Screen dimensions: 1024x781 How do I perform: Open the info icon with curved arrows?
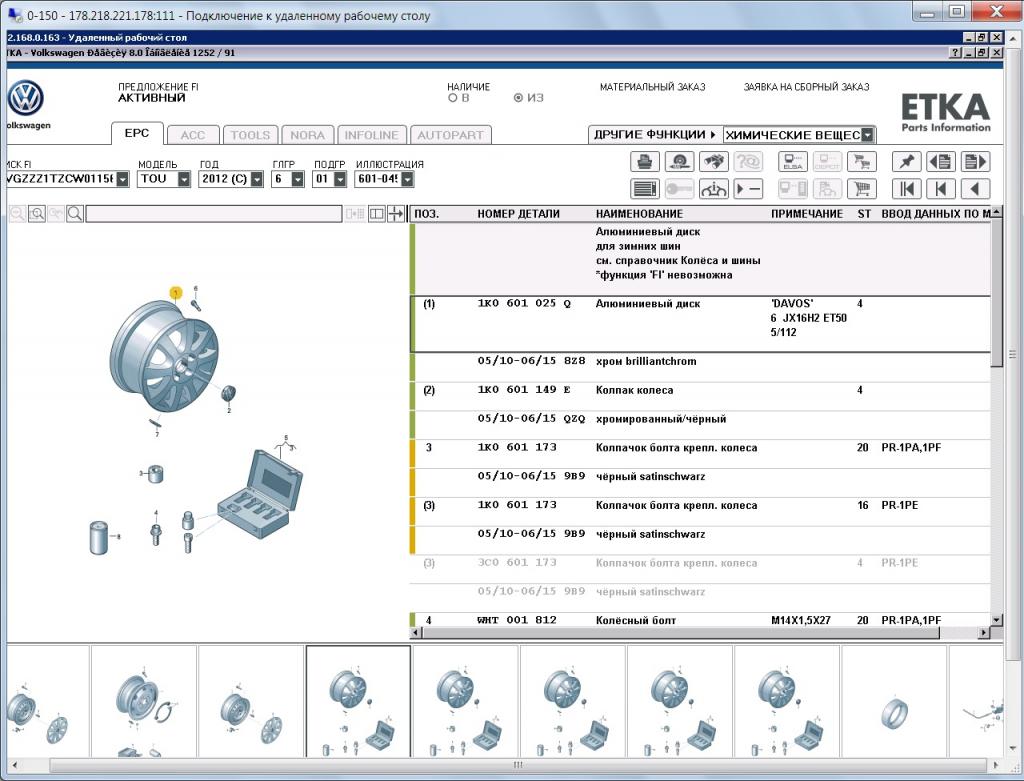click(714, 189)
